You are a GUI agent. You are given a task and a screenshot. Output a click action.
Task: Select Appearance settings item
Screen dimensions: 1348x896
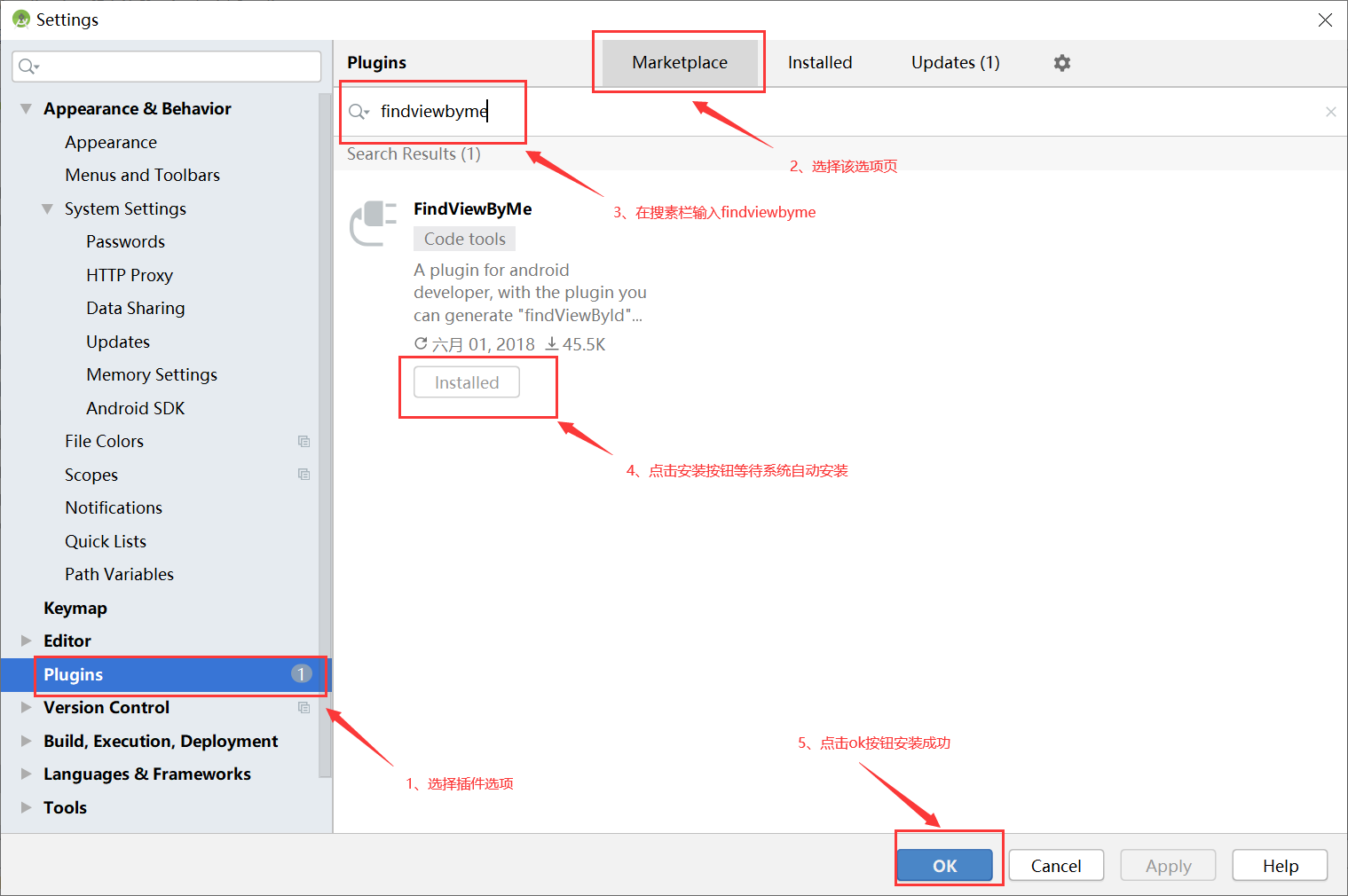[111, 143]
